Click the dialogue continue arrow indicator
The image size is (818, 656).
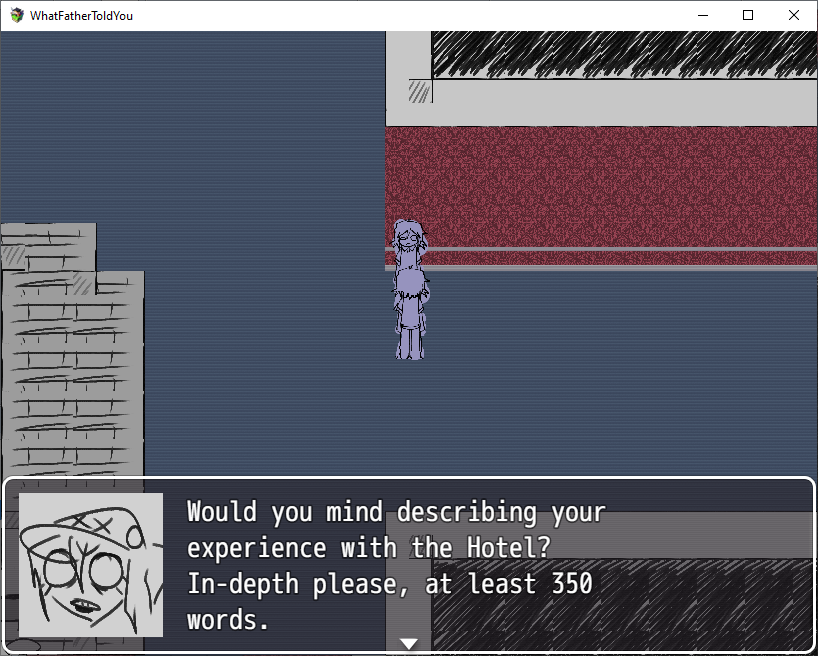409,643
